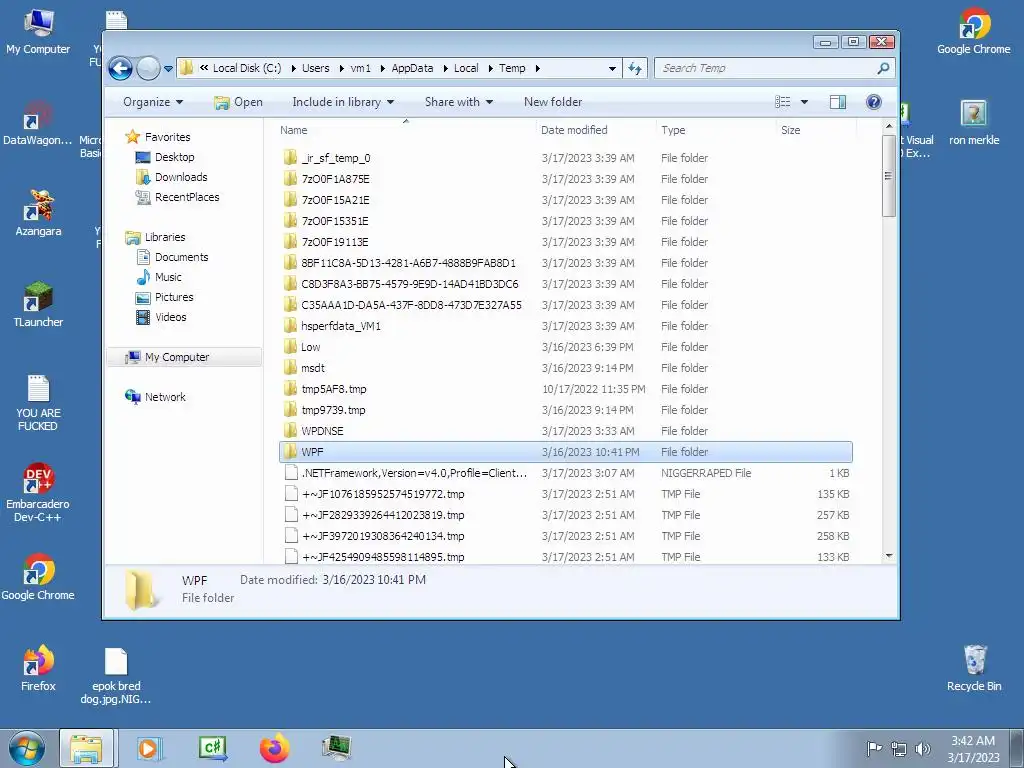Click the Forward navigation arrow
The width and height of the screenshot is (1024, 768).
tap(148, 68)
